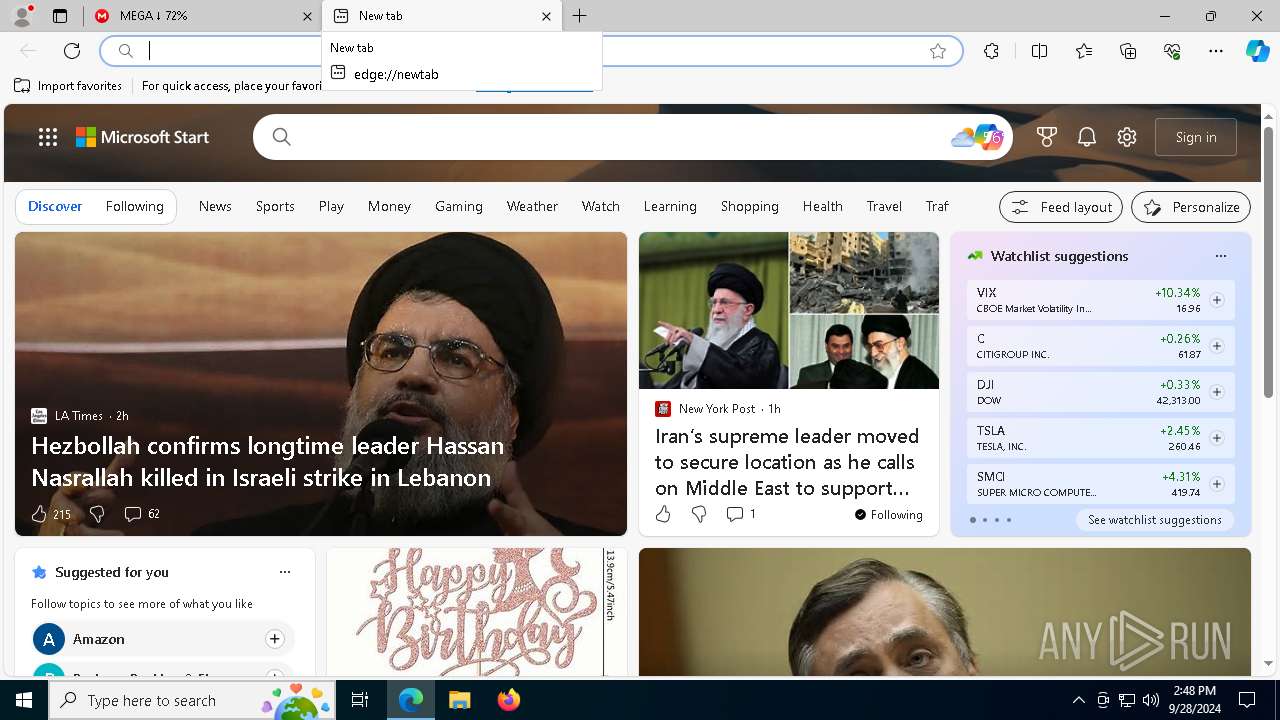Add Citigroup to watchlist
This screenshot has width=1280, height=720.
[x=1217, y=346]
